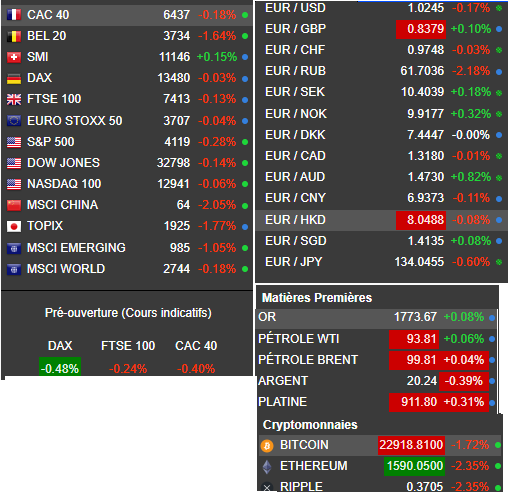Screen dimensions: 515x496
Task: Click the EU flag beside EURO STOXX 50
Action: point(14,121)
